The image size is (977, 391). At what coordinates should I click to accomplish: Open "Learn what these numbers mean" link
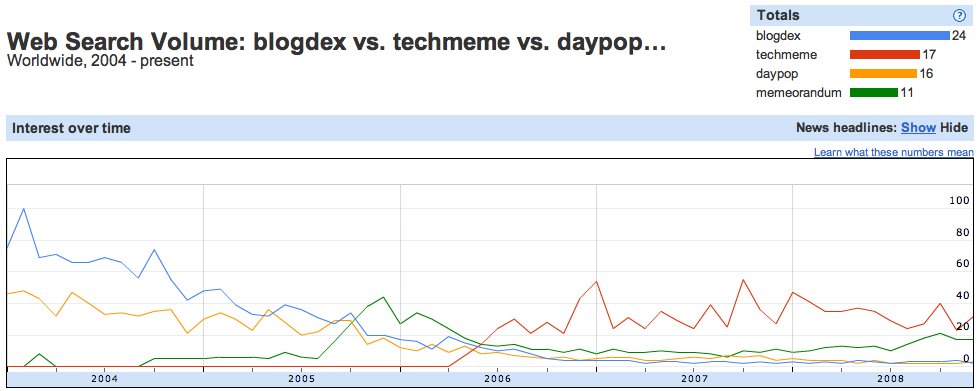(894, 152)
